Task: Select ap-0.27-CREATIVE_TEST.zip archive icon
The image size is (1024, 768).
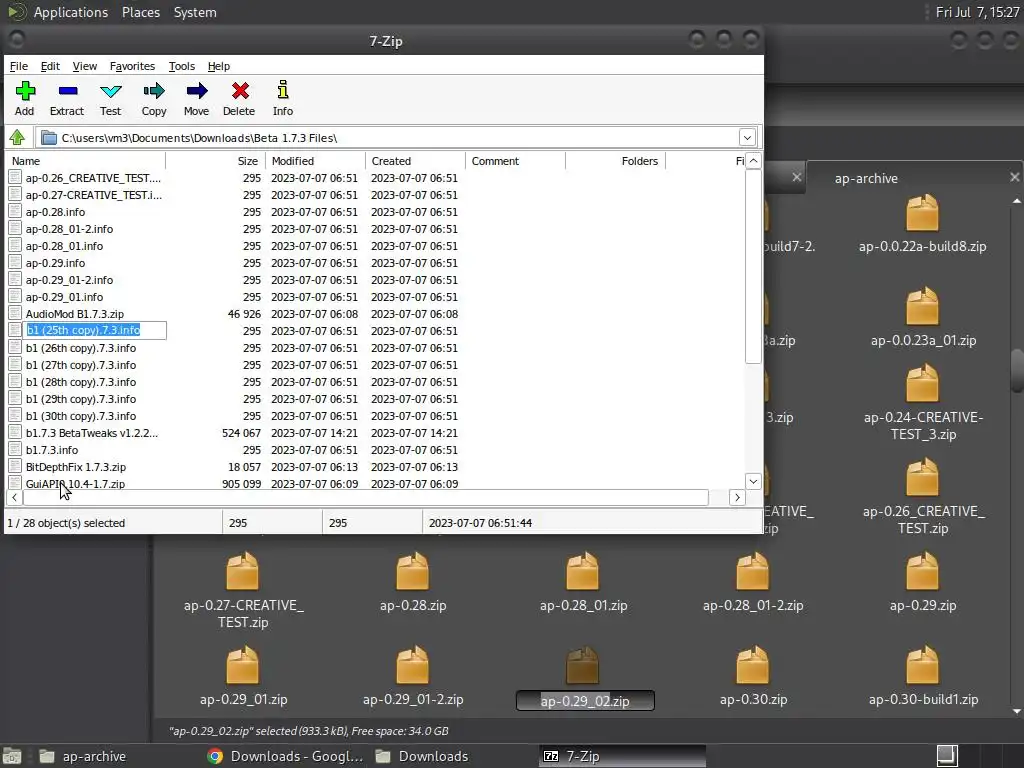Action: [243, 570]
